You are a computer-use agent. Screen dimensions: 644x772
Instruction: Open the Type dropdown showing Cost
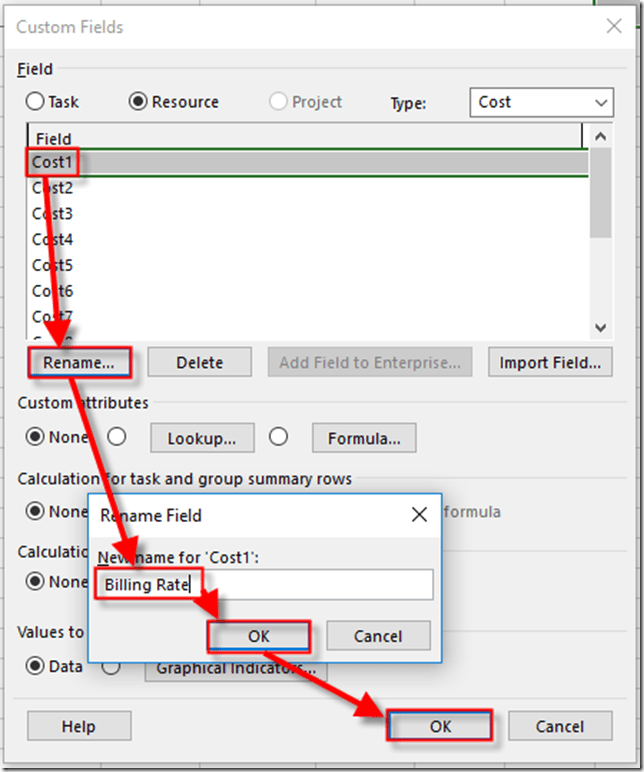pyautogui.click(x=540, y=102)
